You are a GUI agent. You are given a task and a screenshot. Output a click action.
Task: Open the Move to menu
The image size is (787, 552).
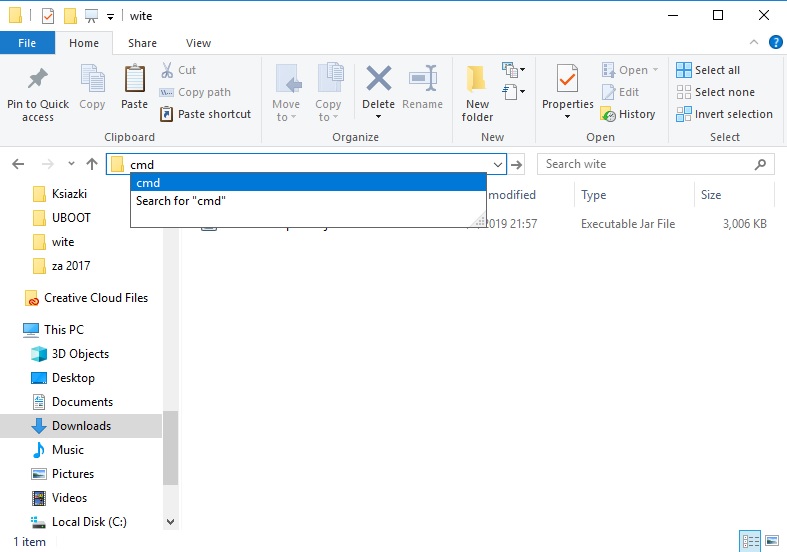[286, 93]
